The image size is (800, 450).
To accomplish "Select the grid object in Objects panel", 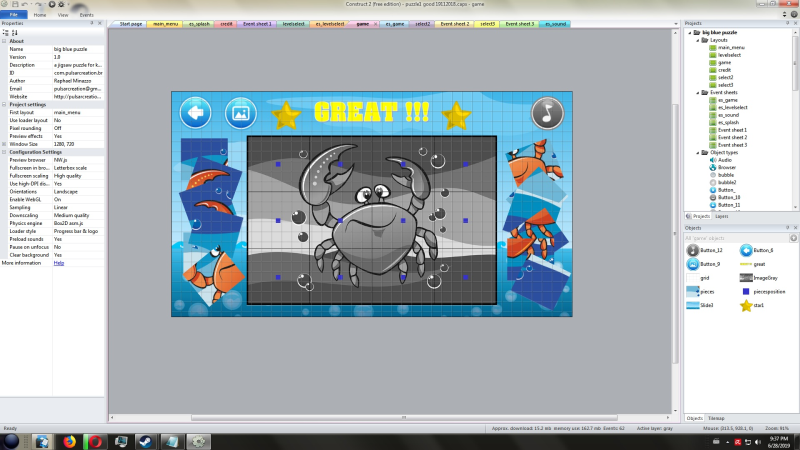I will pos(698,278).
